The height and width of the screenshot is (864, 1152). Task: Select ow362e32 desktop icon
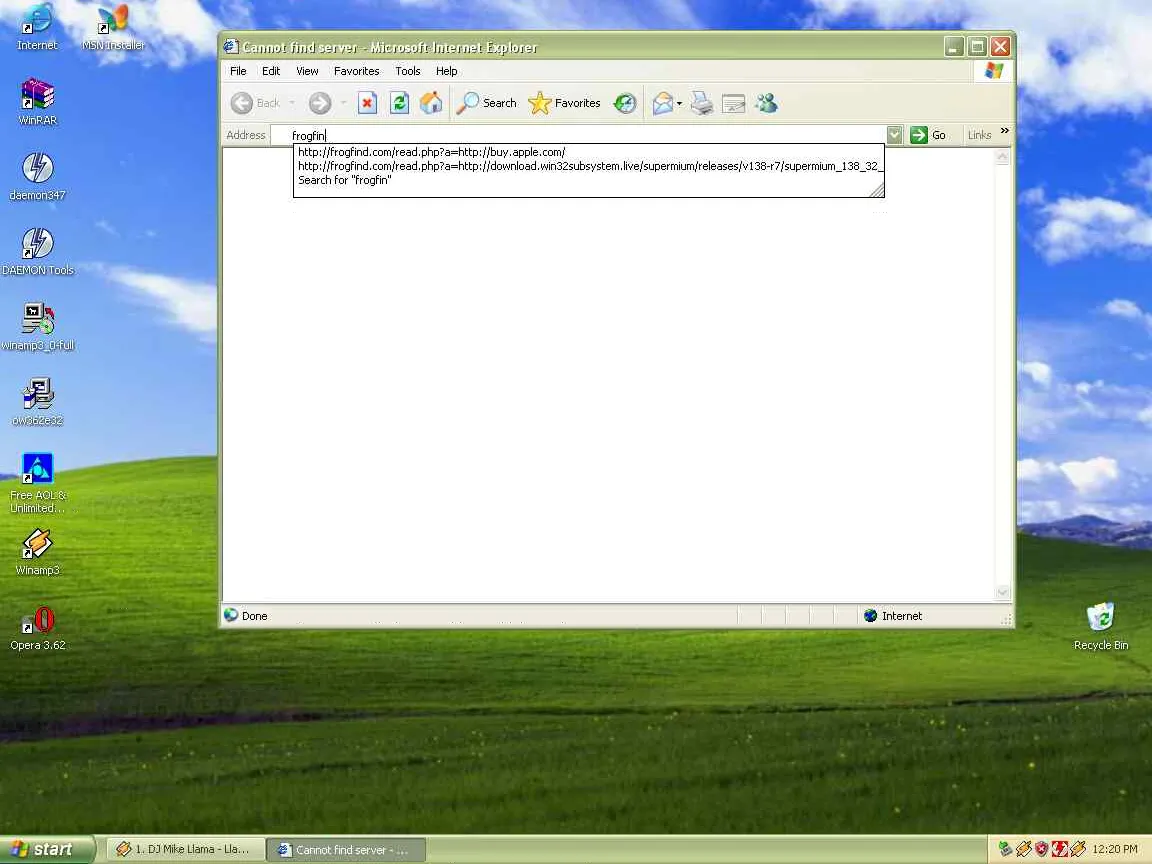point(37,402)
